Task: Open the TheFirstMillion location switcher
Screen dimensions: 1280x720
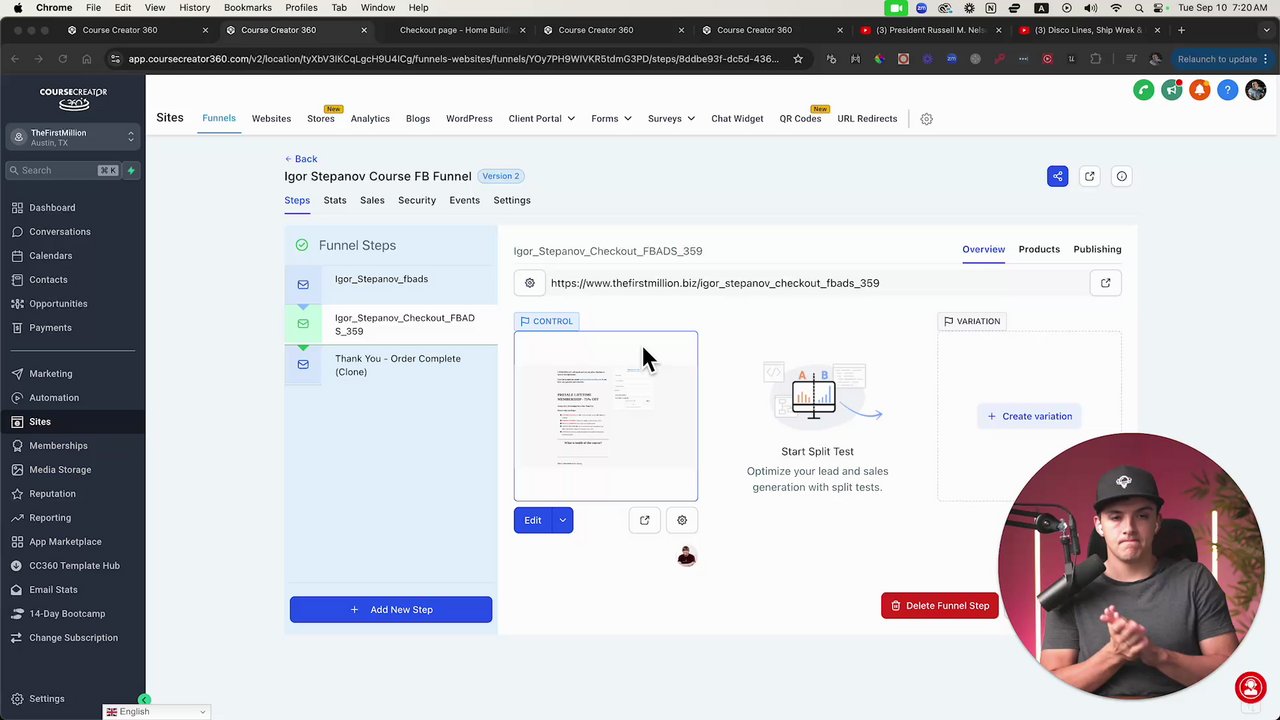Action: 72,137
